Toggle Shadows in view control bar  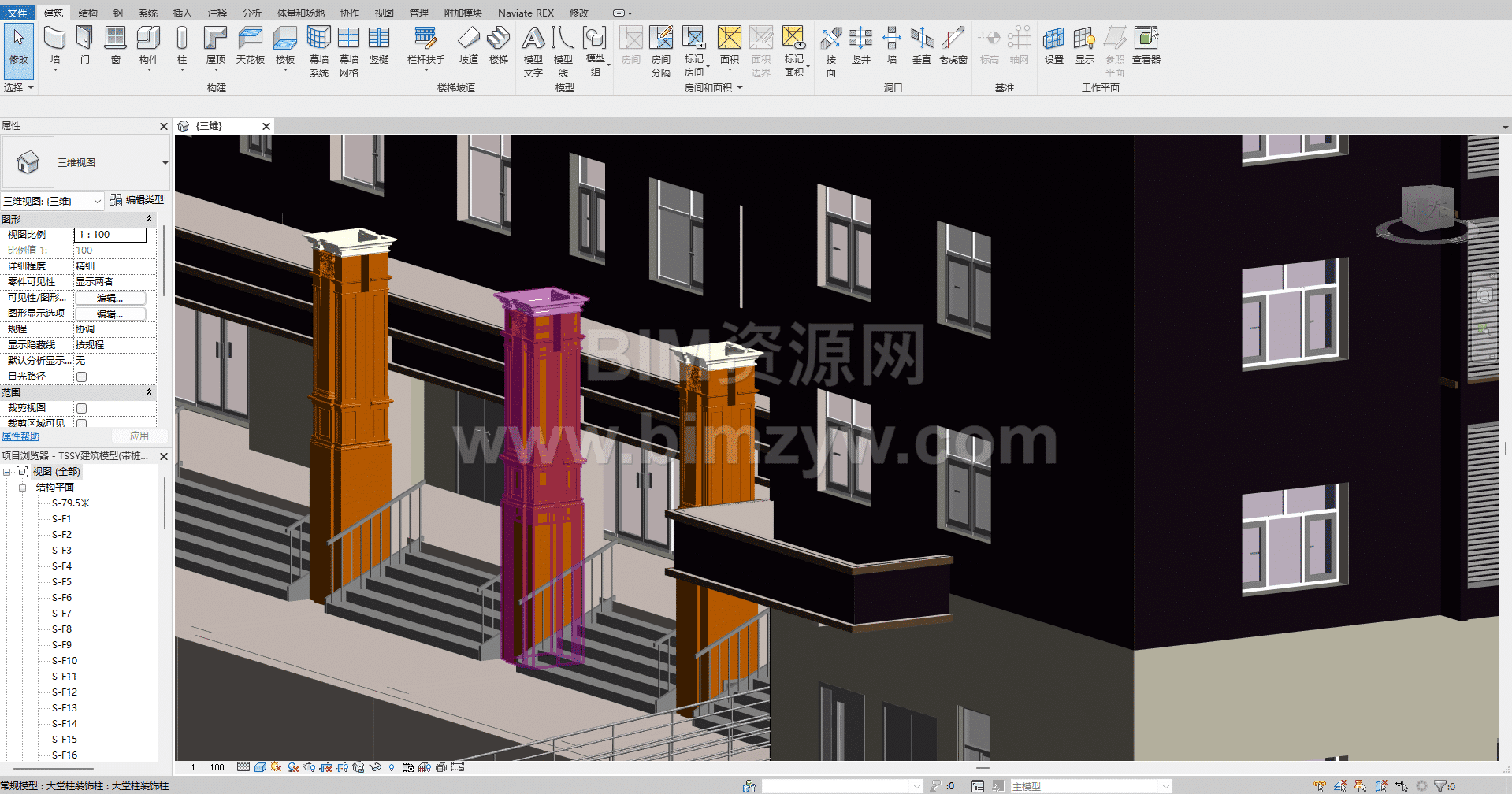293,767
